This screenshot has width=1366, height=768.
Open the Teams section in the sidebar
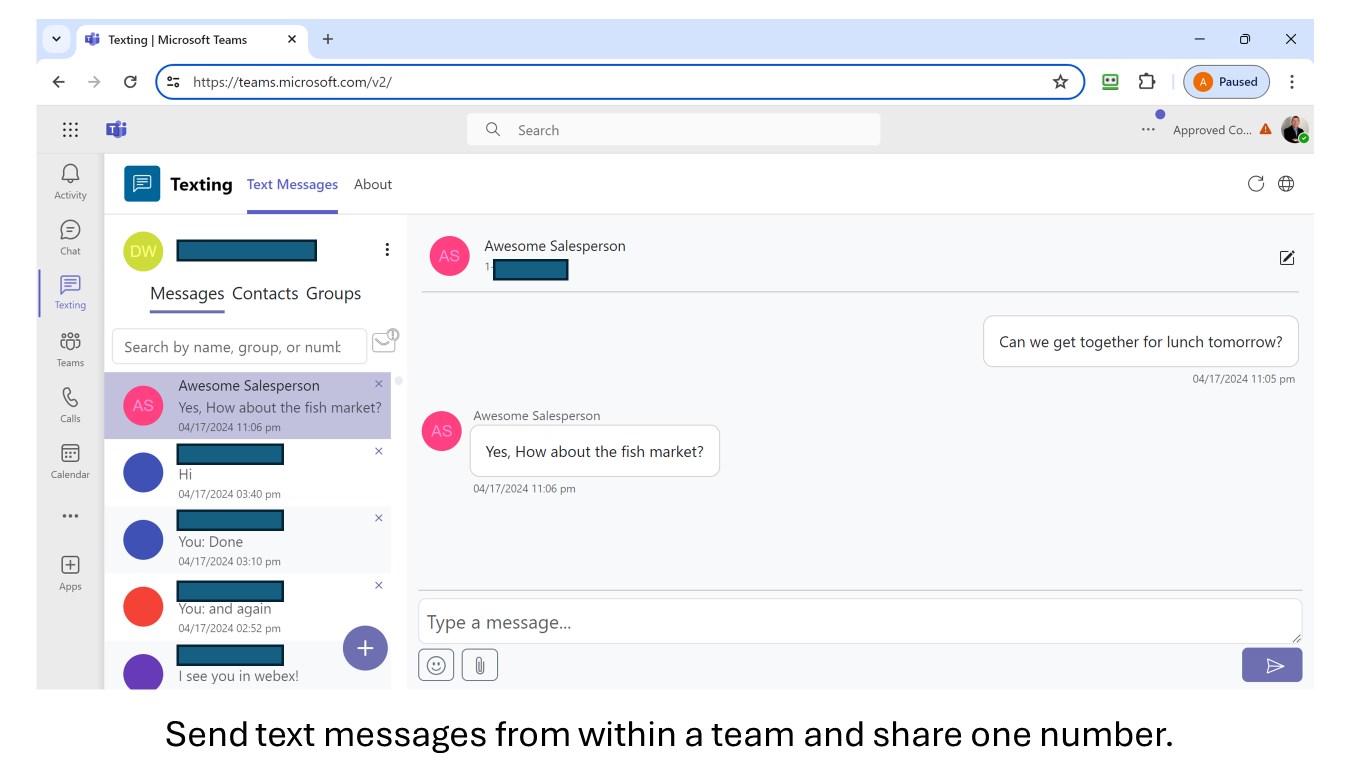click(70, 349)
